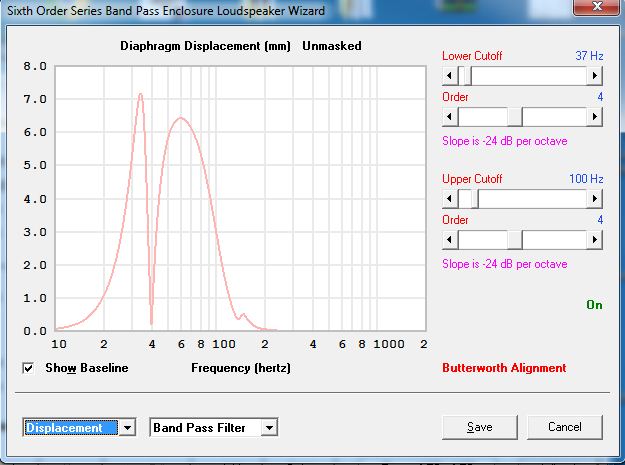Decrease Upper Cutoff with left arrow
Viewport: 625px width, 465px height.
(450, 198)
